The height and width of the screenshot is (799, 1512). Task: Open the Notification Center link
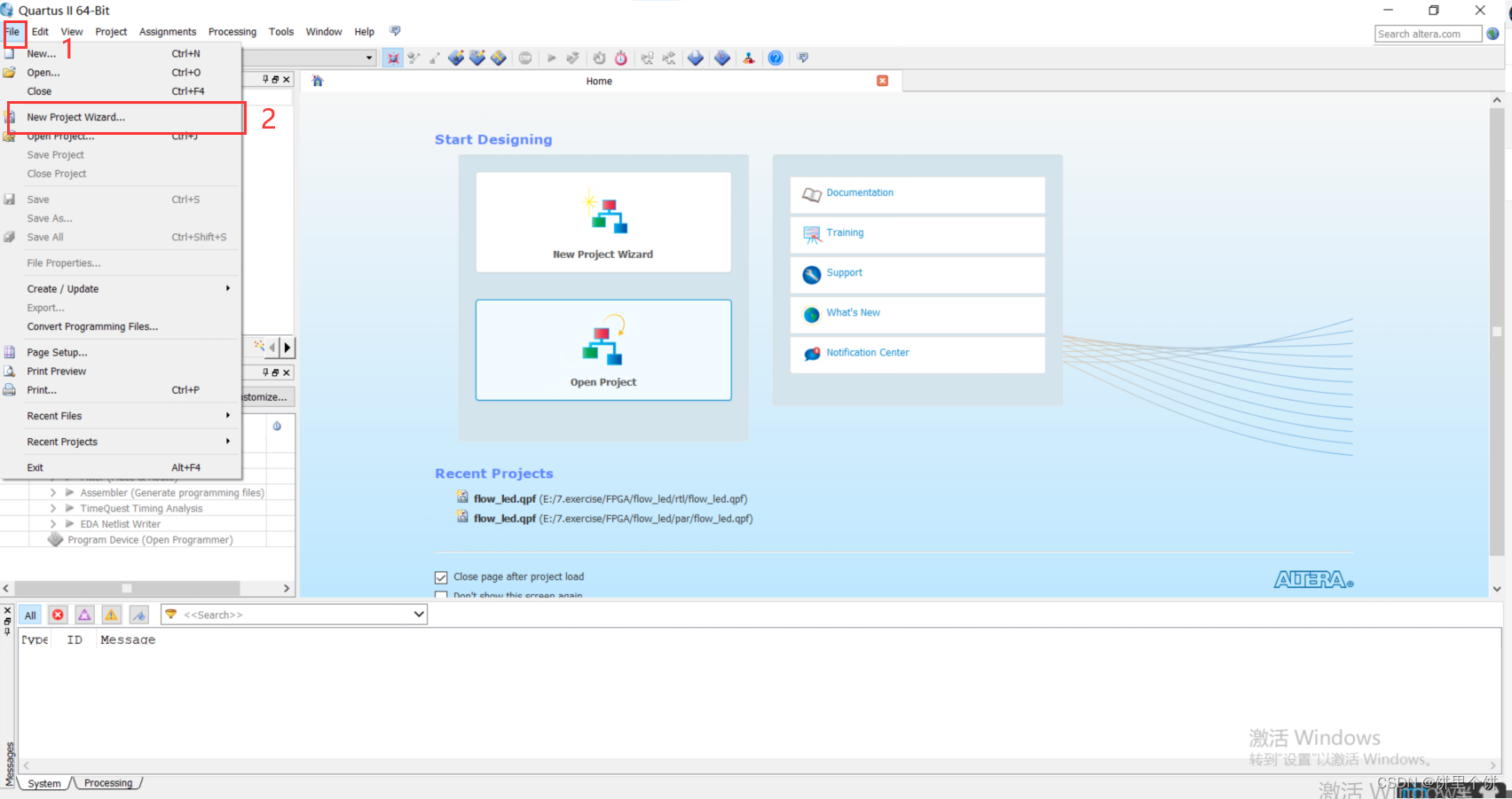click(868, 352)
